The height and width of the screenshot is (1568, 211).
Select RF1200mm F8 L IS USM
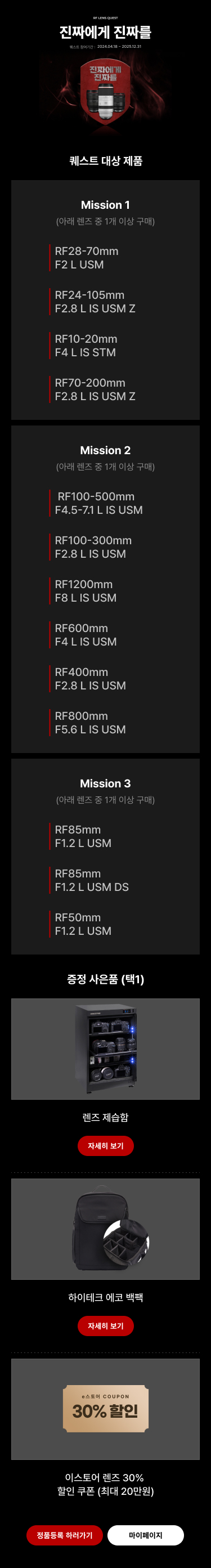tap(86, 590)
